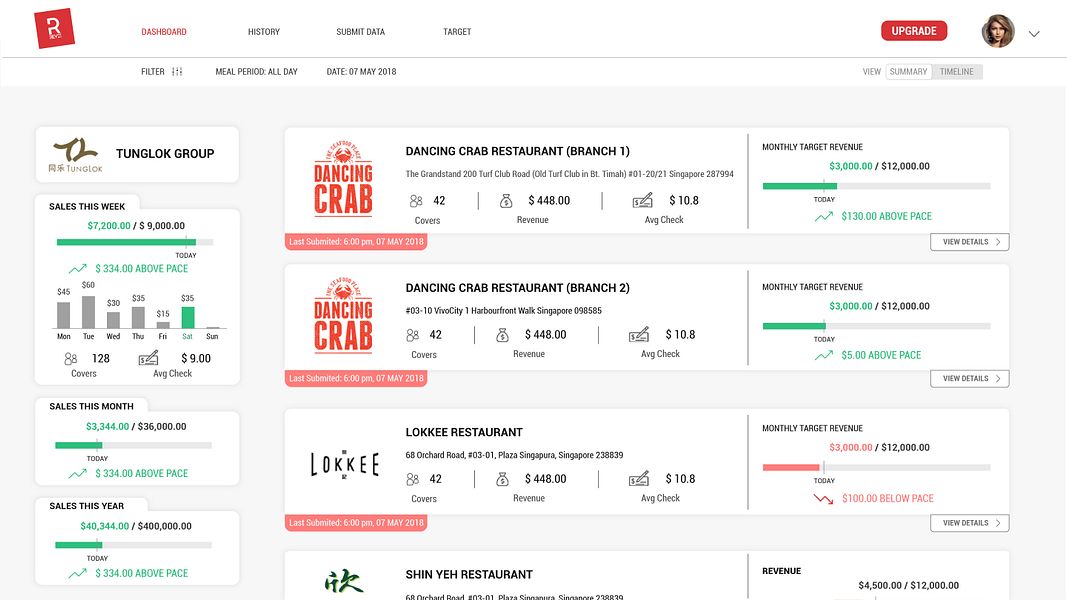Open the Date: 07 May 2018 picker

tap(361, 71)
